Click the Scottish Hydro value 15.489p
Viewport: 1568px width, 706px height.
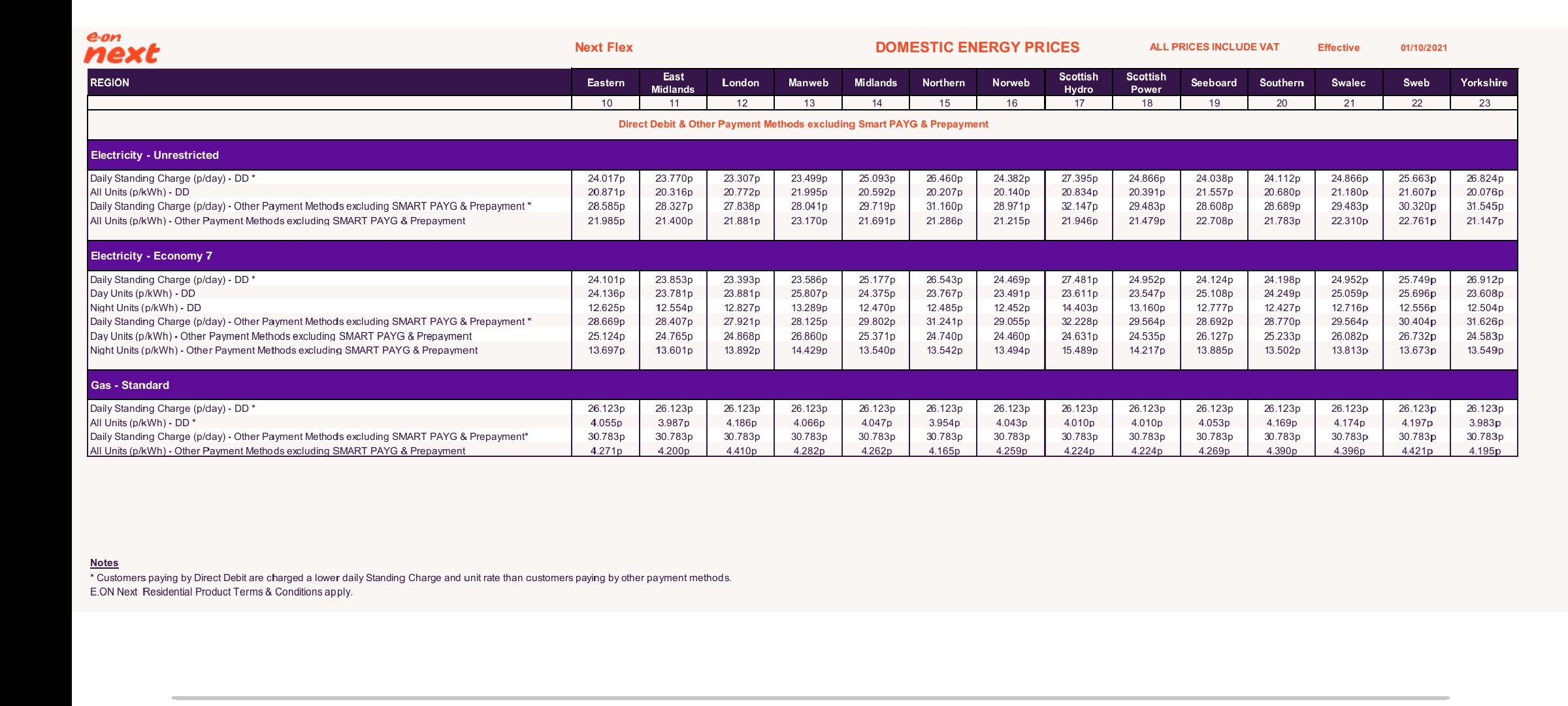pos(1079,350)
